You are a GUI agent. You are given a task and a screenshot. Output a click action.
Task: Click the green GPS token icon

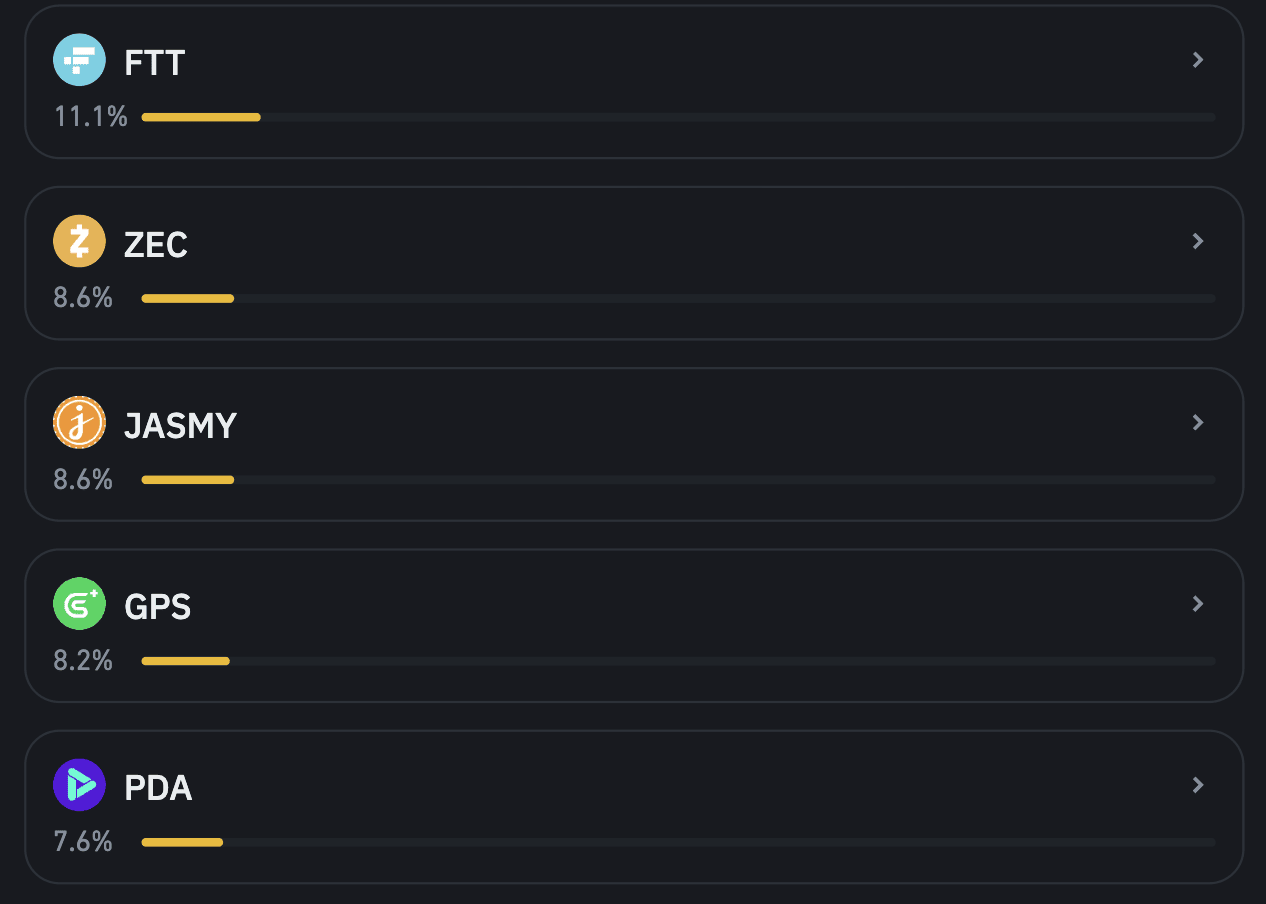point(79,604)
